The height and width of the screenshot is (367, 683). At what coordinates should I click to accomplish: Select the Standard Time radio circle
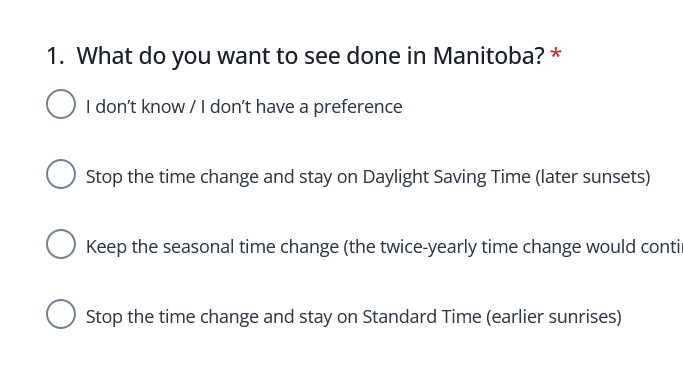61,314
